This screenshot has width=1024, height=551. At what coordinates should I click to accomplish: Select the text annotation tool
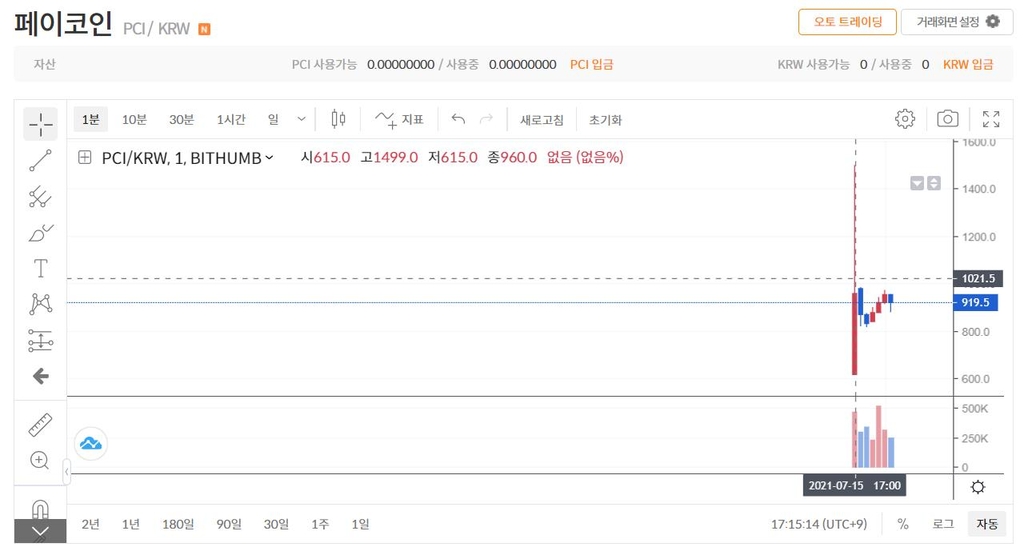40,268
